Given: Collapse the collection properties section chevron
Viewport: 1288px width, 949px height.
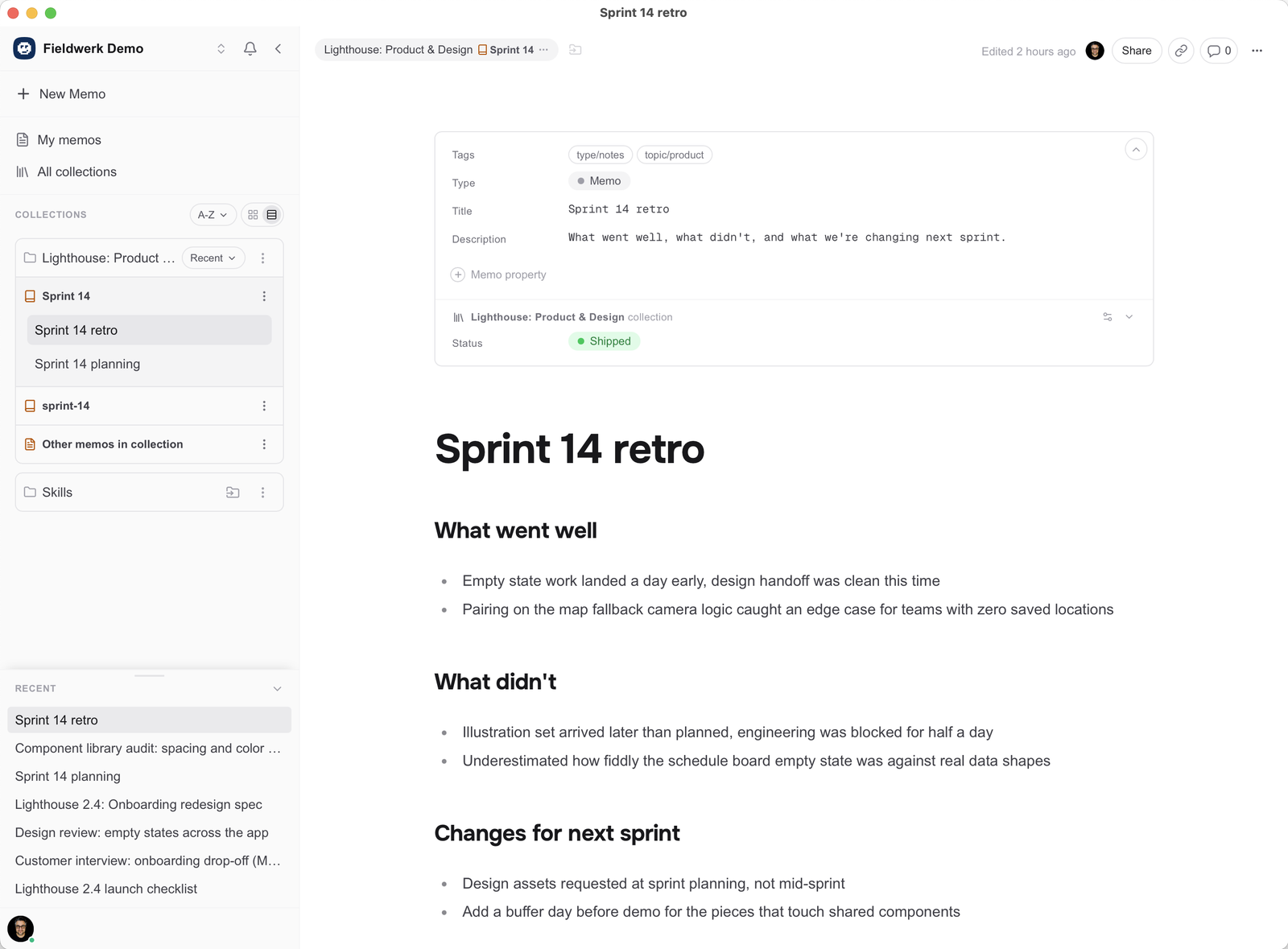Looking at the screenshot, I should [1129, 317].
